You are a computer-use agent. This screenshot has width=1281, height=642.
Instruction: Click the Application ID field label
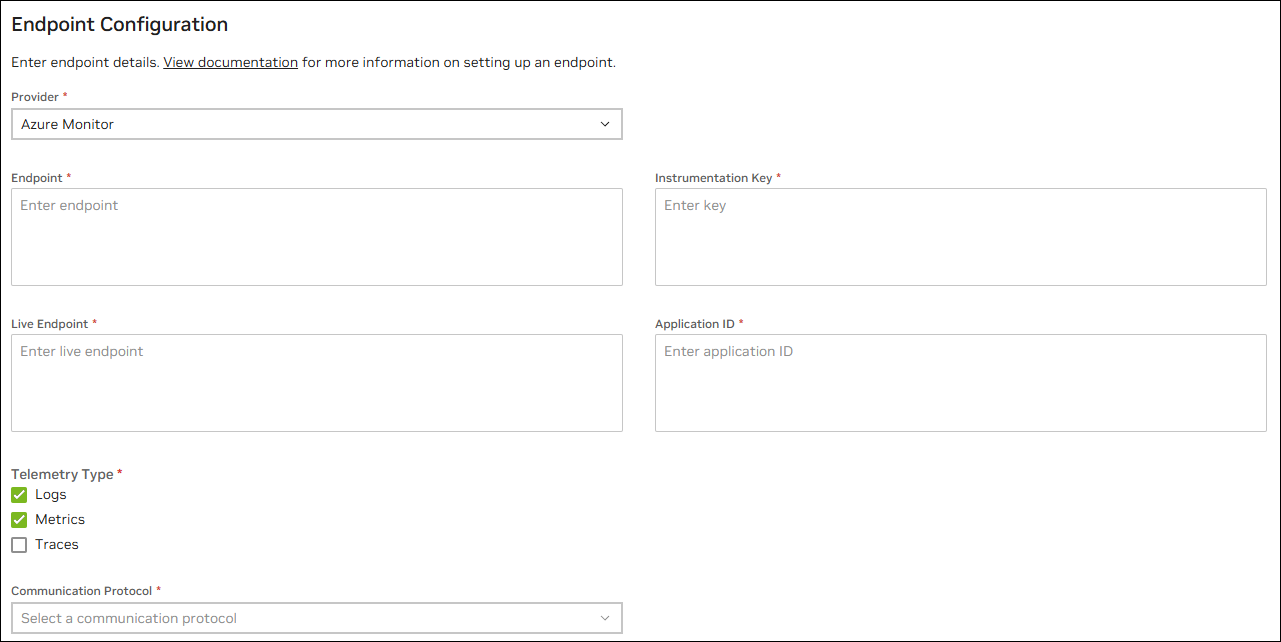tap(695, 324)
